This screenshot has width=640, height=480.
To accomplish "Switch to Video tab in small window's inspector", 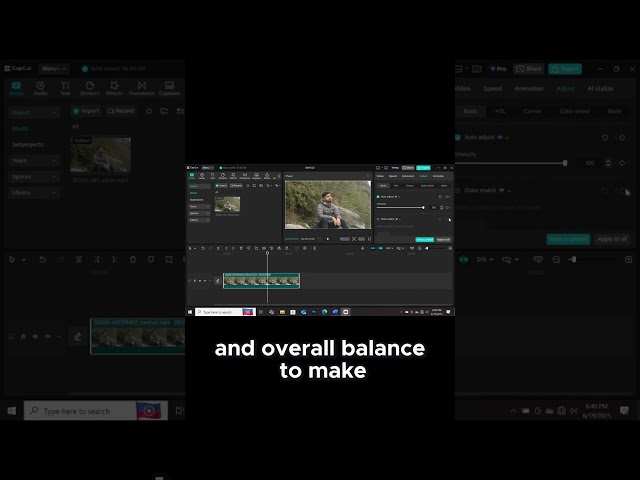I will 380,176.
